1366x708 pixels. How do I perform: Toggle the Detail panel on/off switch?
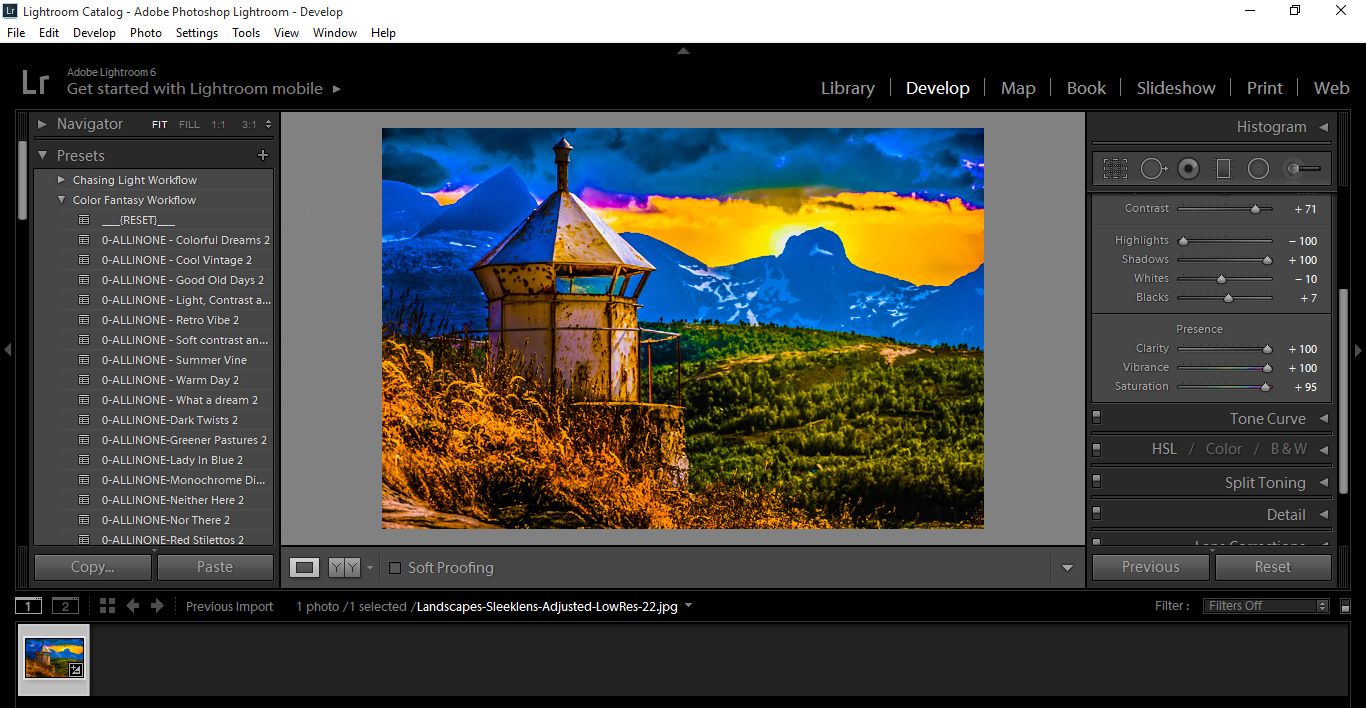(x=1097, y=513)
